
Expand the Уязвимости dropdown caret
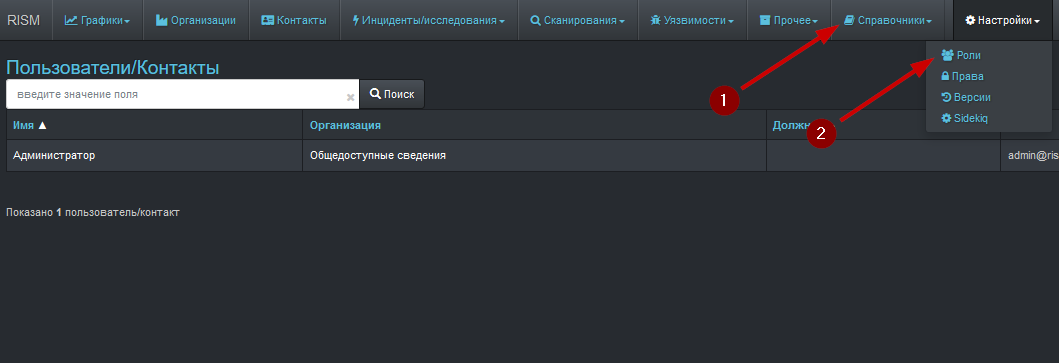(731, 22)
